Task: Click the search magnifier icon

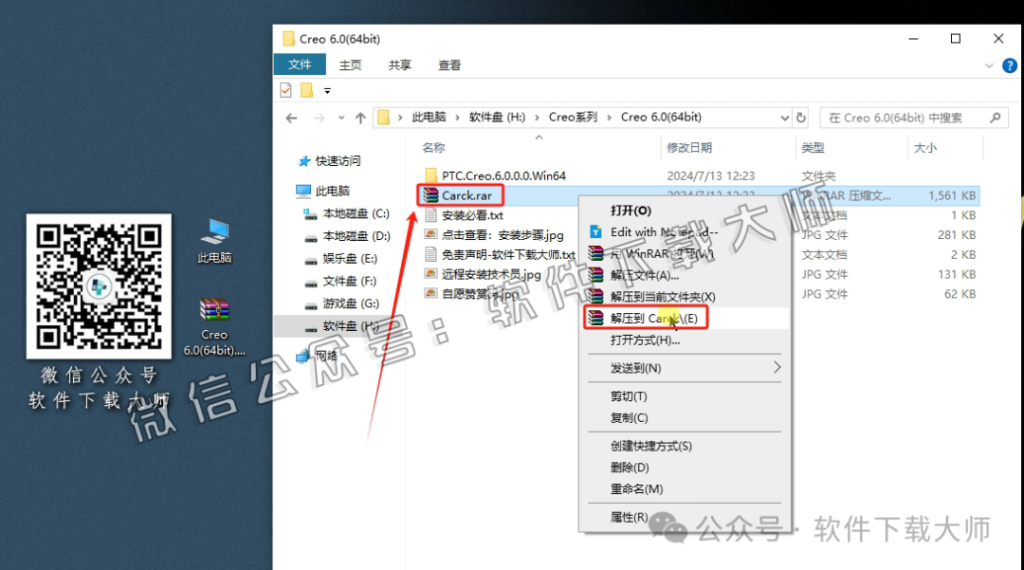Action: point(995,118)
